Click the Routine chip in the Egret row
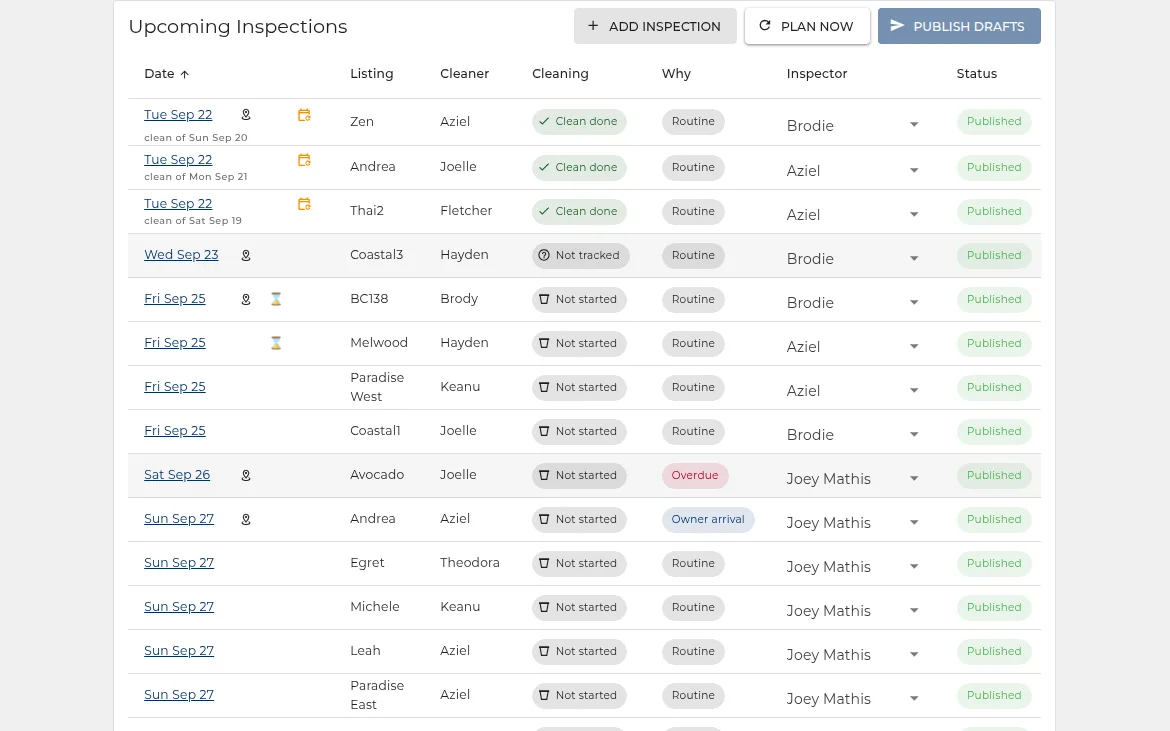Image resolution: width=1170 pixels, height=731 pixels. 693,563
